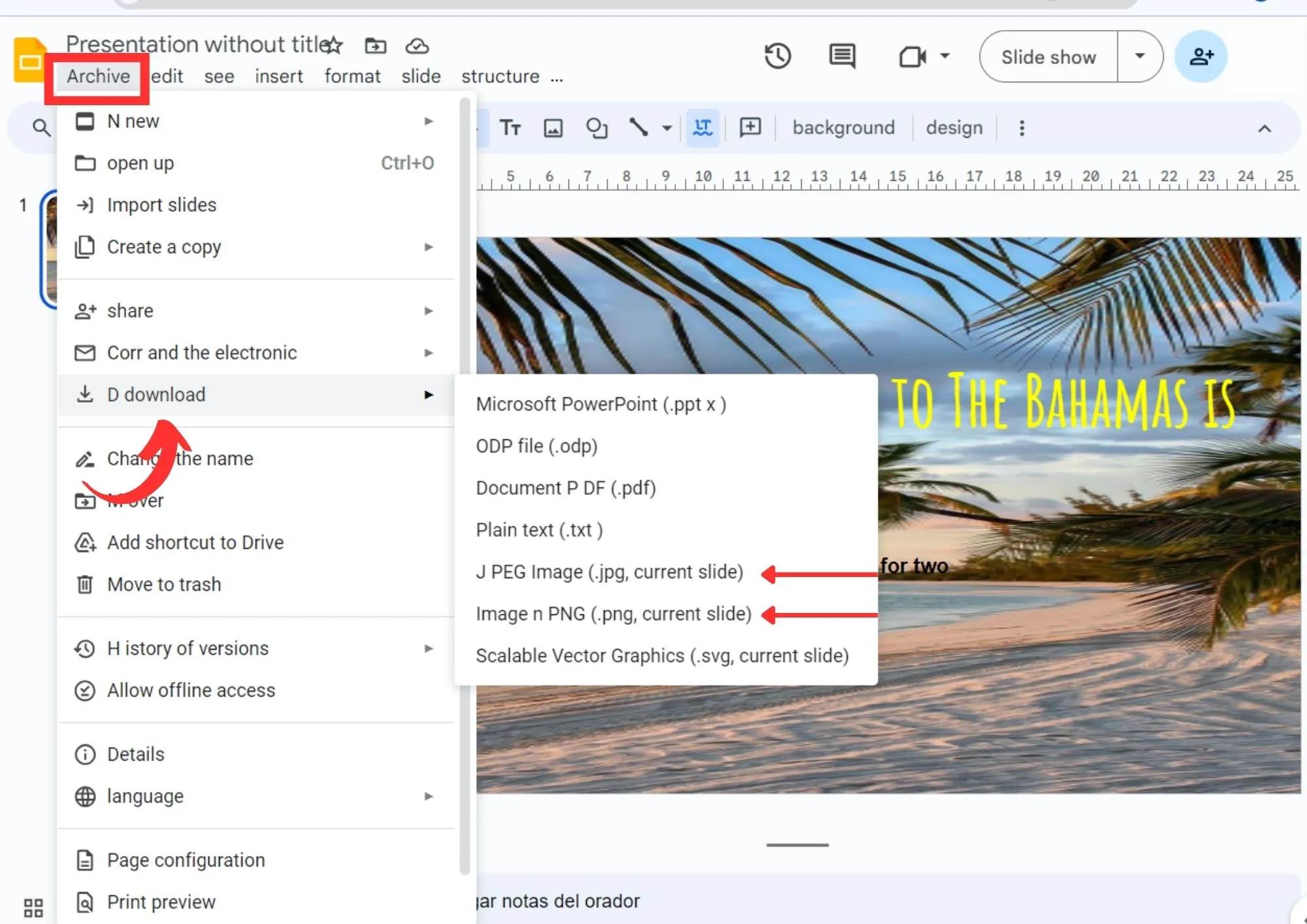Click the 'for two' text on the slide
1307x924 pixels.
pyautogui.click(x=914, y=566)
